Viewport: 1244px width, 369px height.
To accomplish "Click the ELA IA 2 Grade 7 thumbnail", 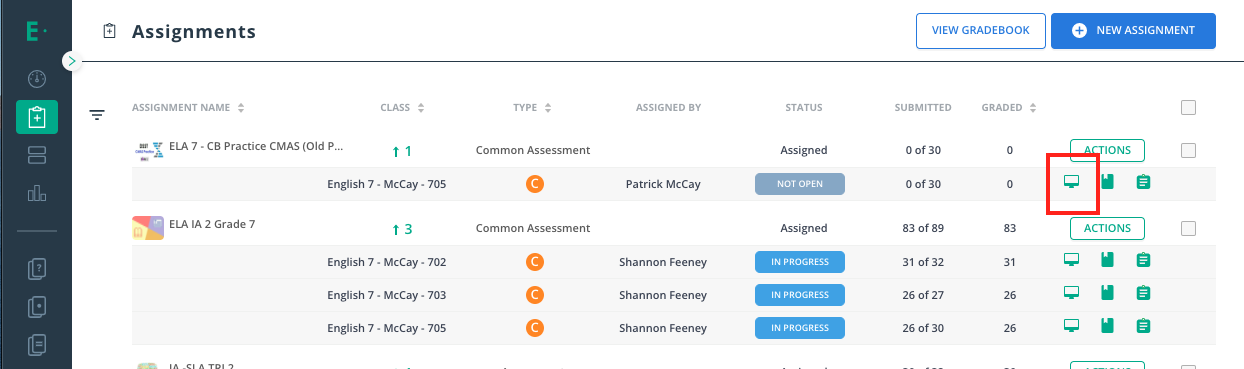I will (x=148, y=228).
